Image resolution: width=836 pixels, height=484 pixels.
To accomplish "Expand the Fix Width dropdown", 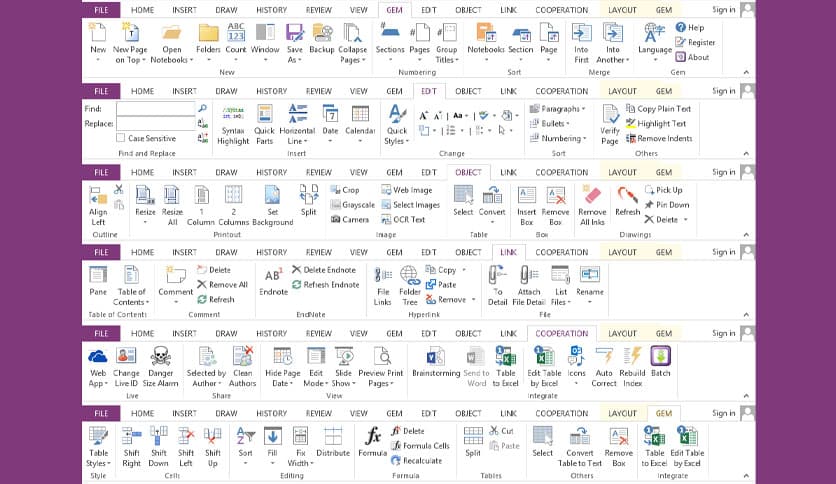I will pos(311,463).
